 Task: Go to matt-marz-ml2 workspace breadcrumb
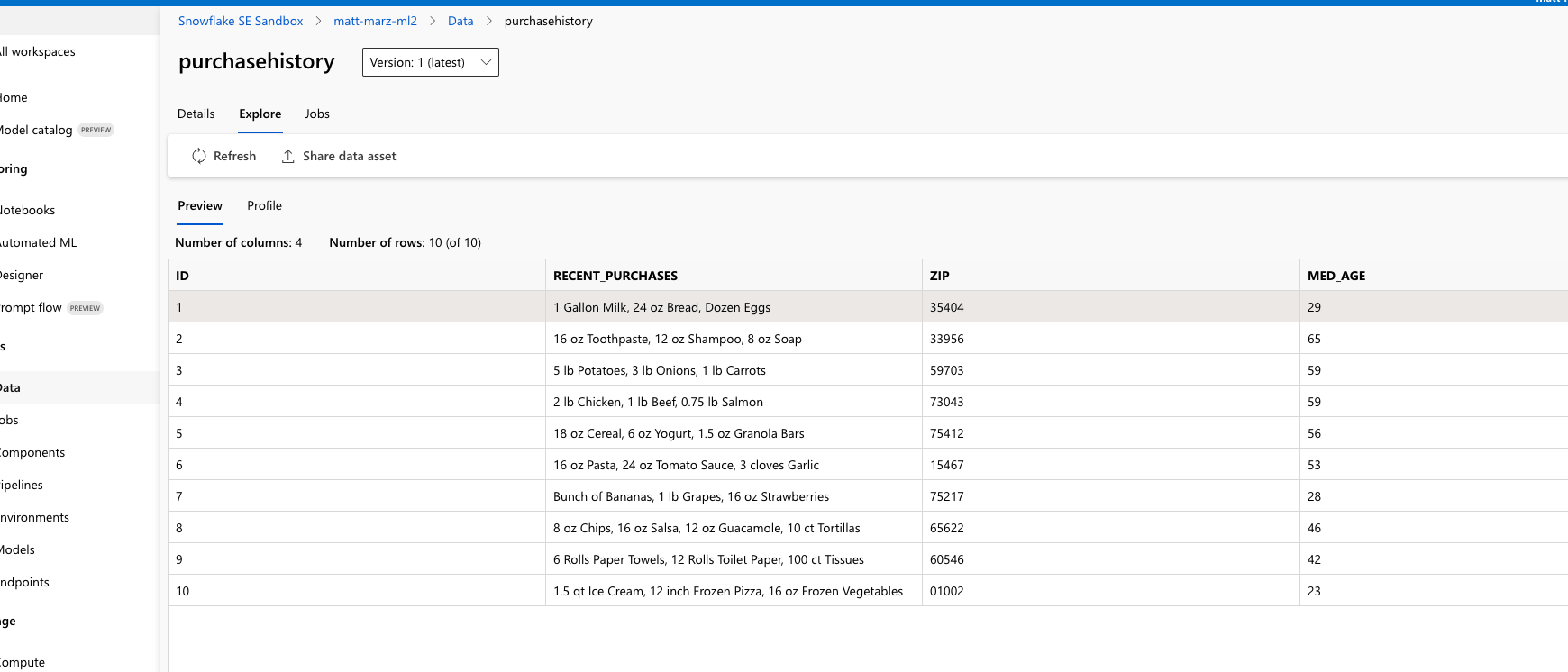[375, 22]
